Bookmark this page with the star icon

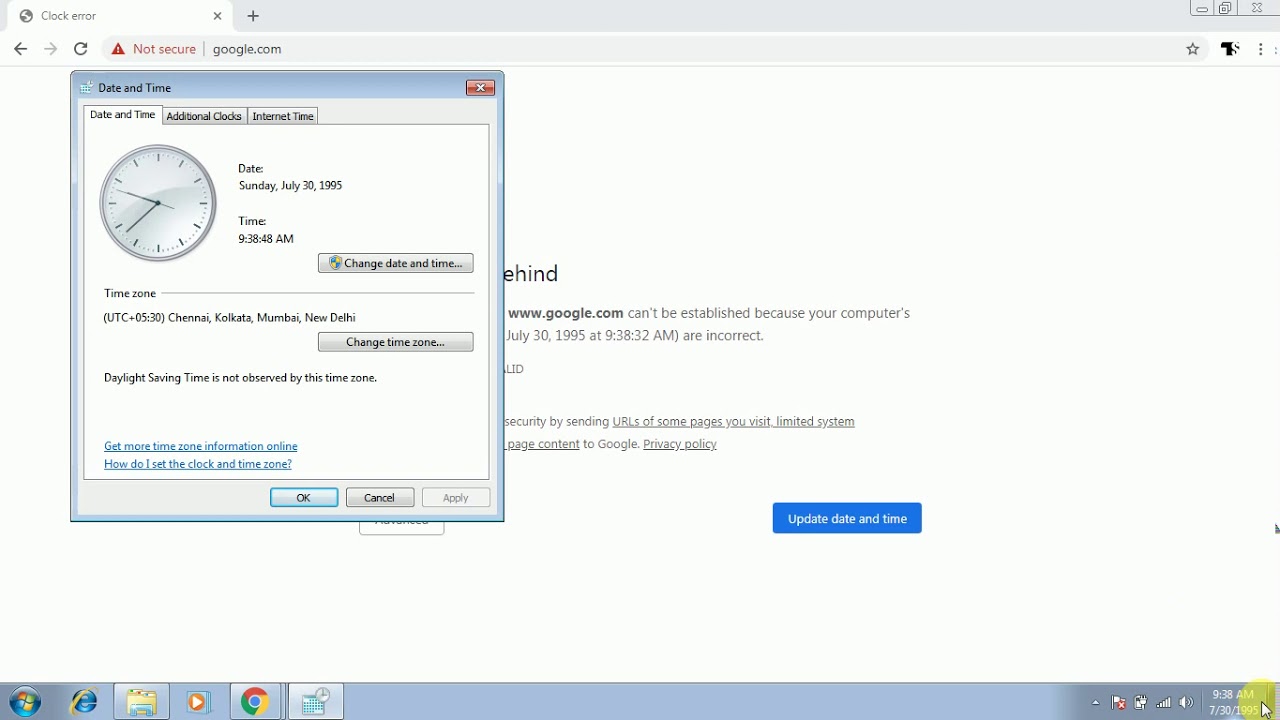[1193, 49]
